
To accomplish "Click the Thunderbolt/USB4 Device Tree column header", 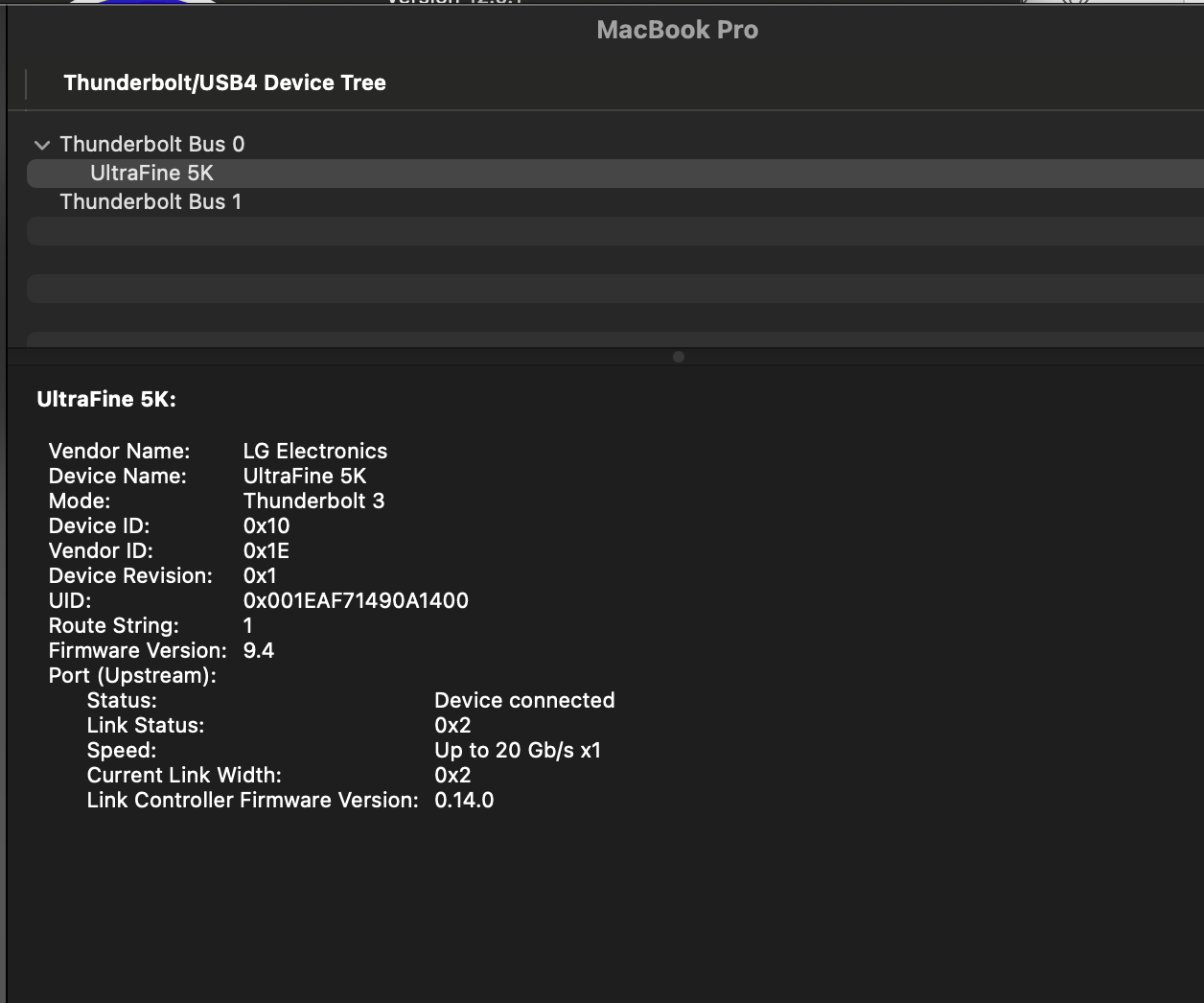I will (x=224, y=82).
